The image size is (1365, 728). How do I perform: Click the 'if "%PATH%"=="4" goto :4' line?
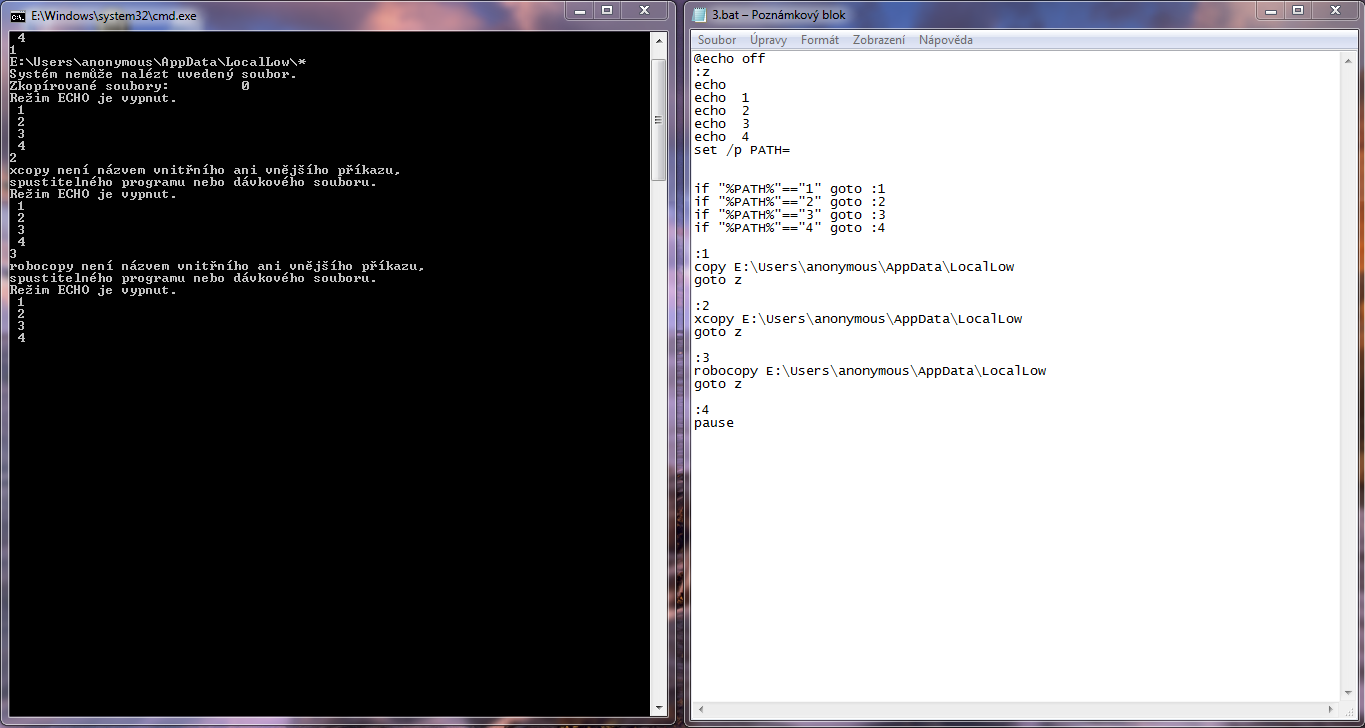[x=790, y=228]
